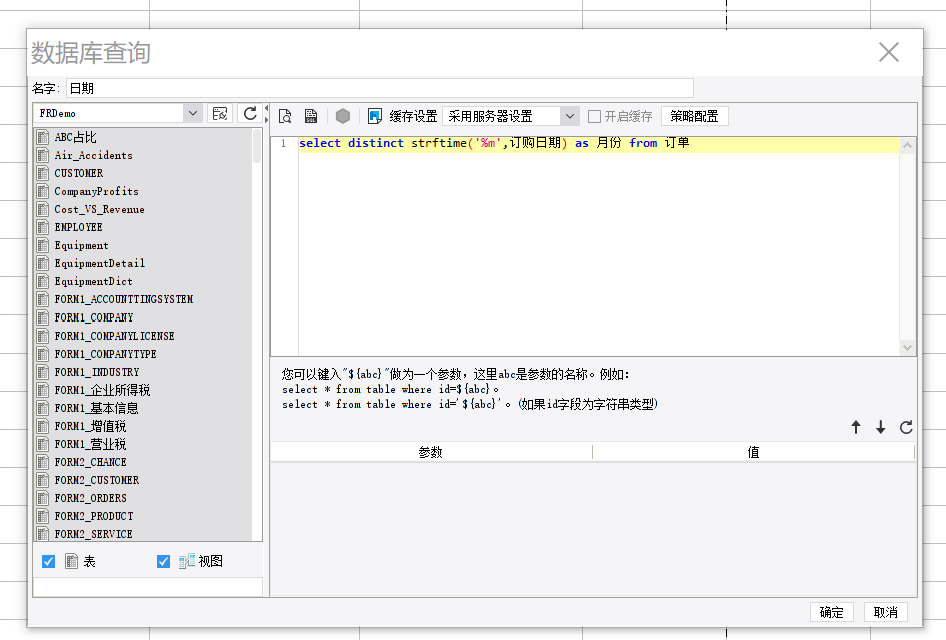
Task: Cancel with the 取消 button
Action: click(886, 612)
